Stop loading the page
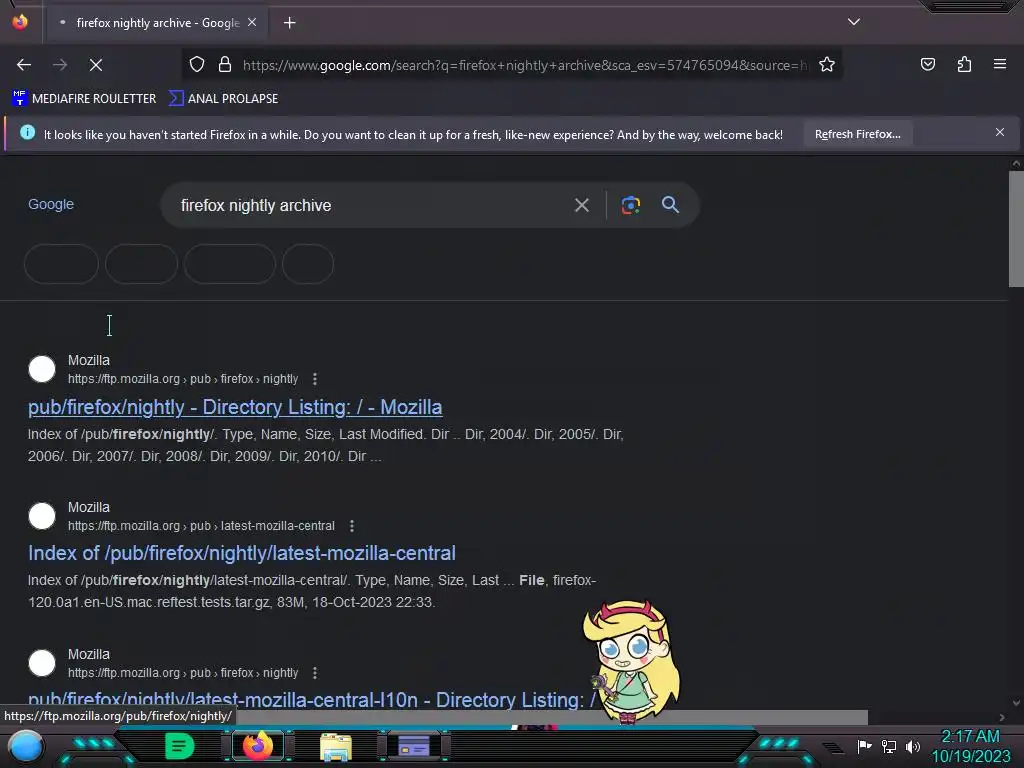 pos(95,65)
